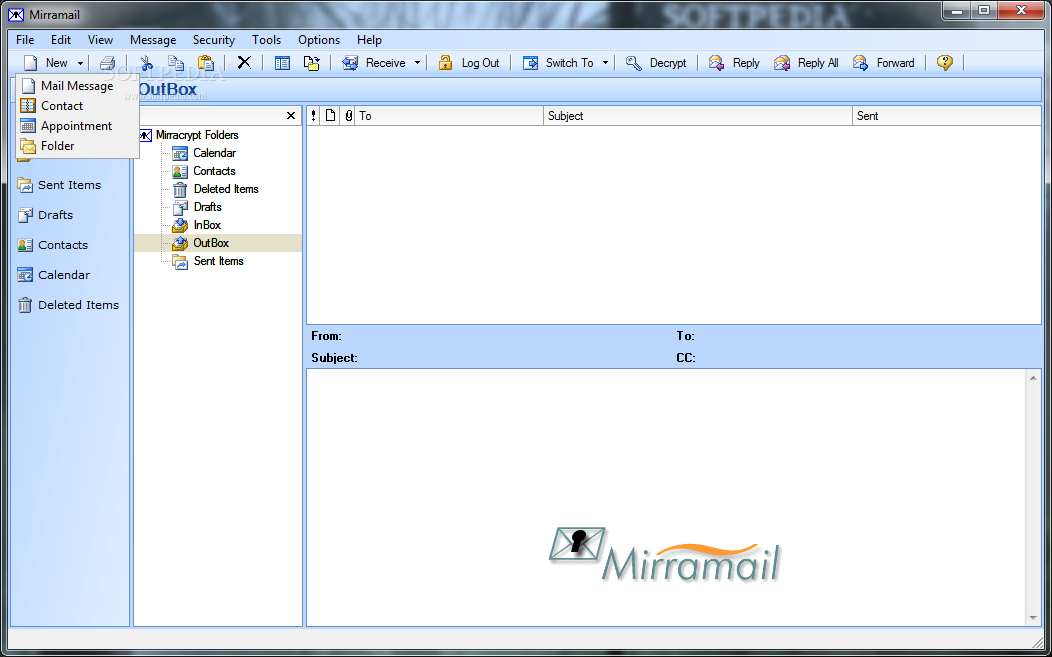
Task: Click inside the message preview area
Action: pos(666,497)
